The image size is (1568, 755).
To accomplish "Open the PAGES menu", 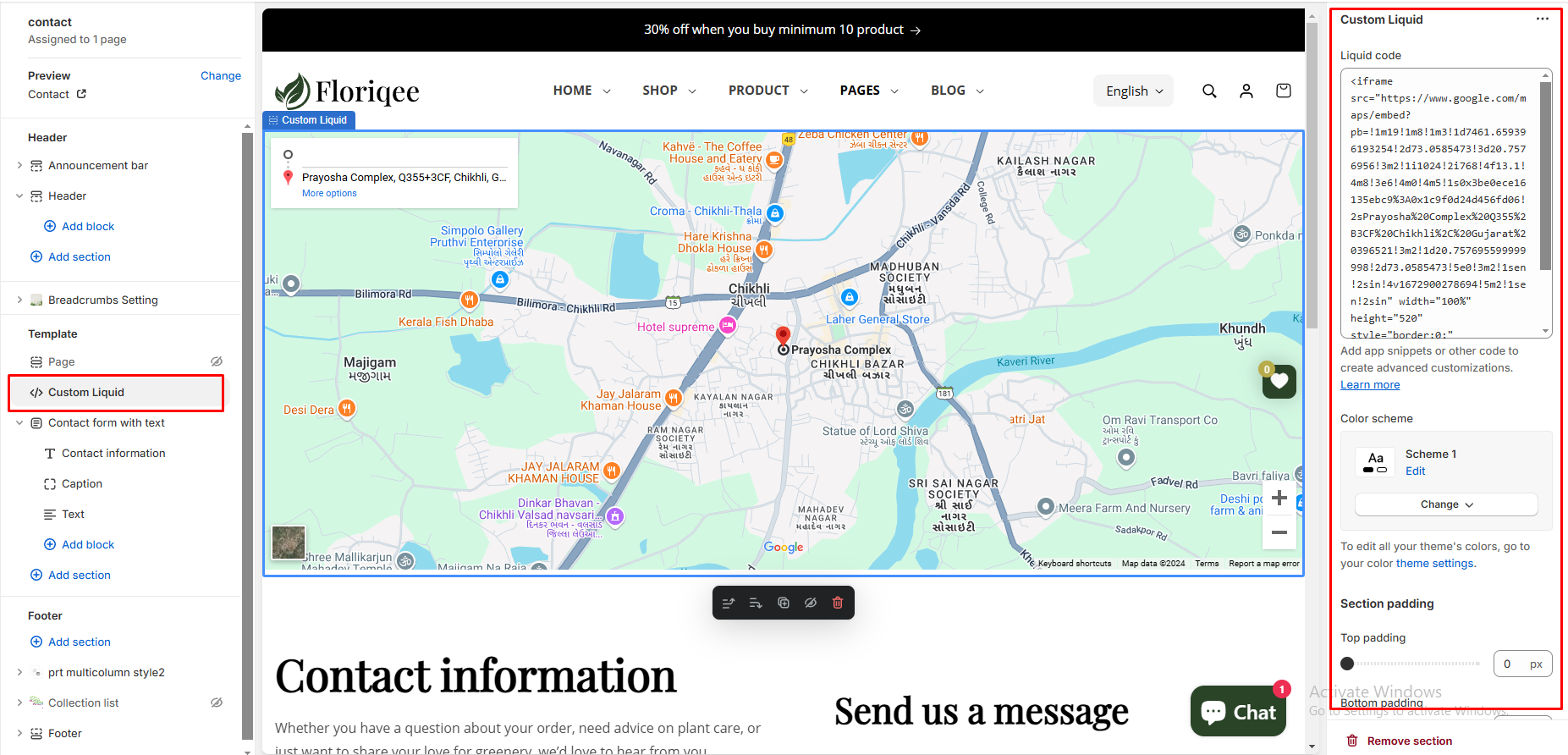I will (868, 91).
